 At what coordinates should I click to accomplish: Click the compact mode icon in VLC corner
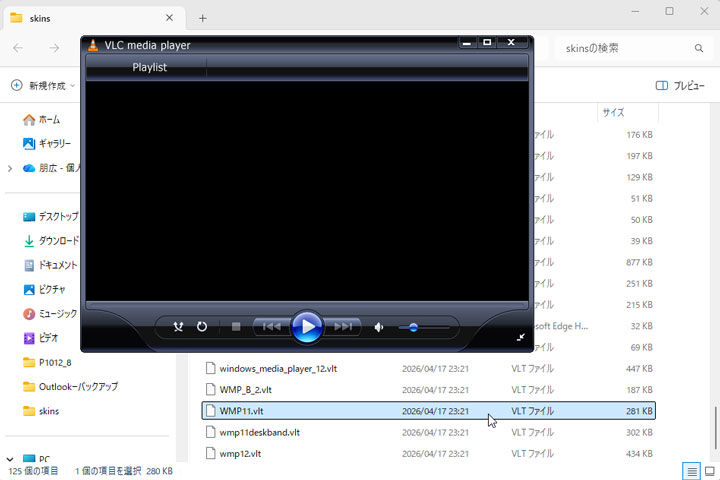520,337
